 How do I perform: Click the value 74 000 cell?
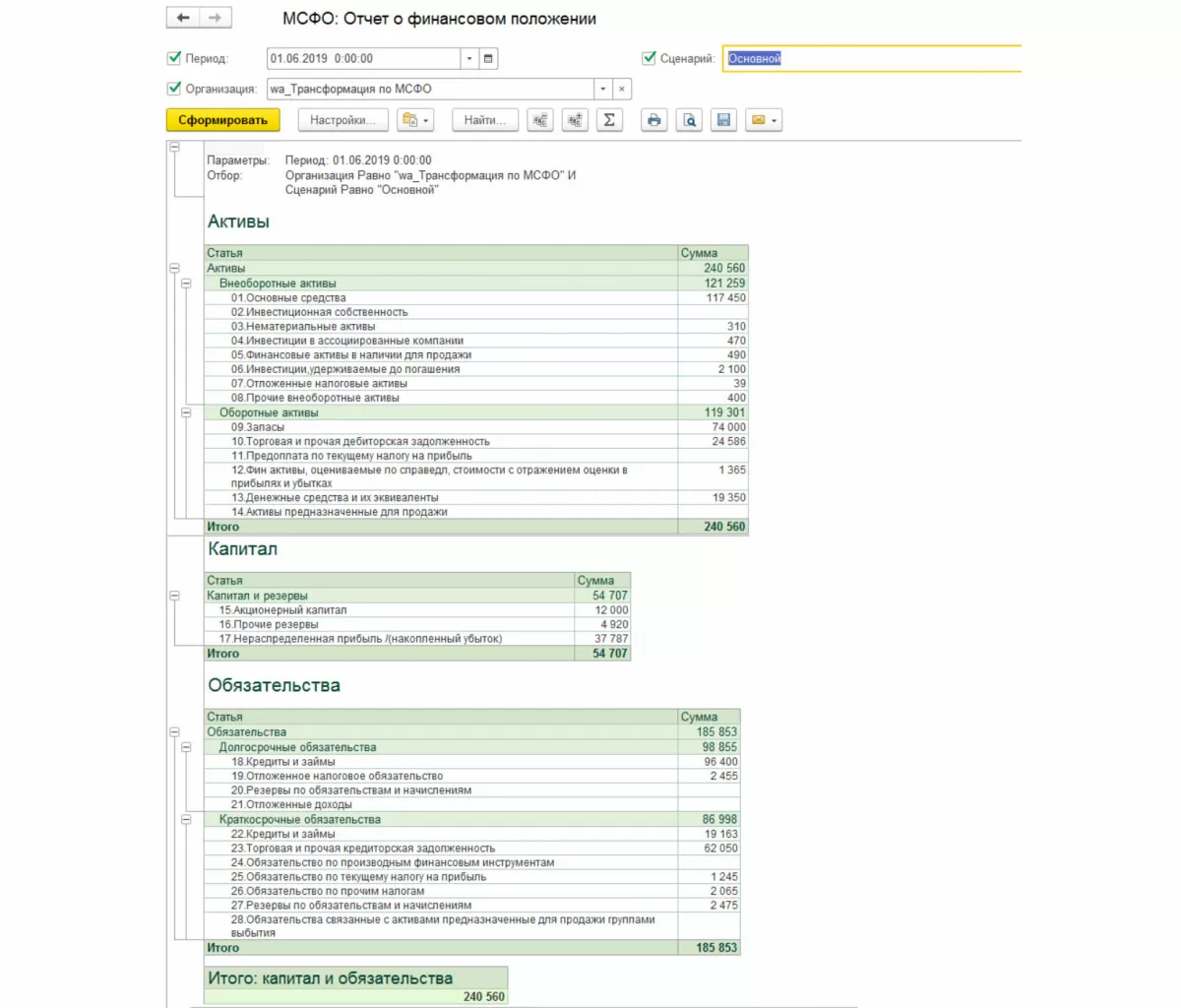tap(714, 427)
